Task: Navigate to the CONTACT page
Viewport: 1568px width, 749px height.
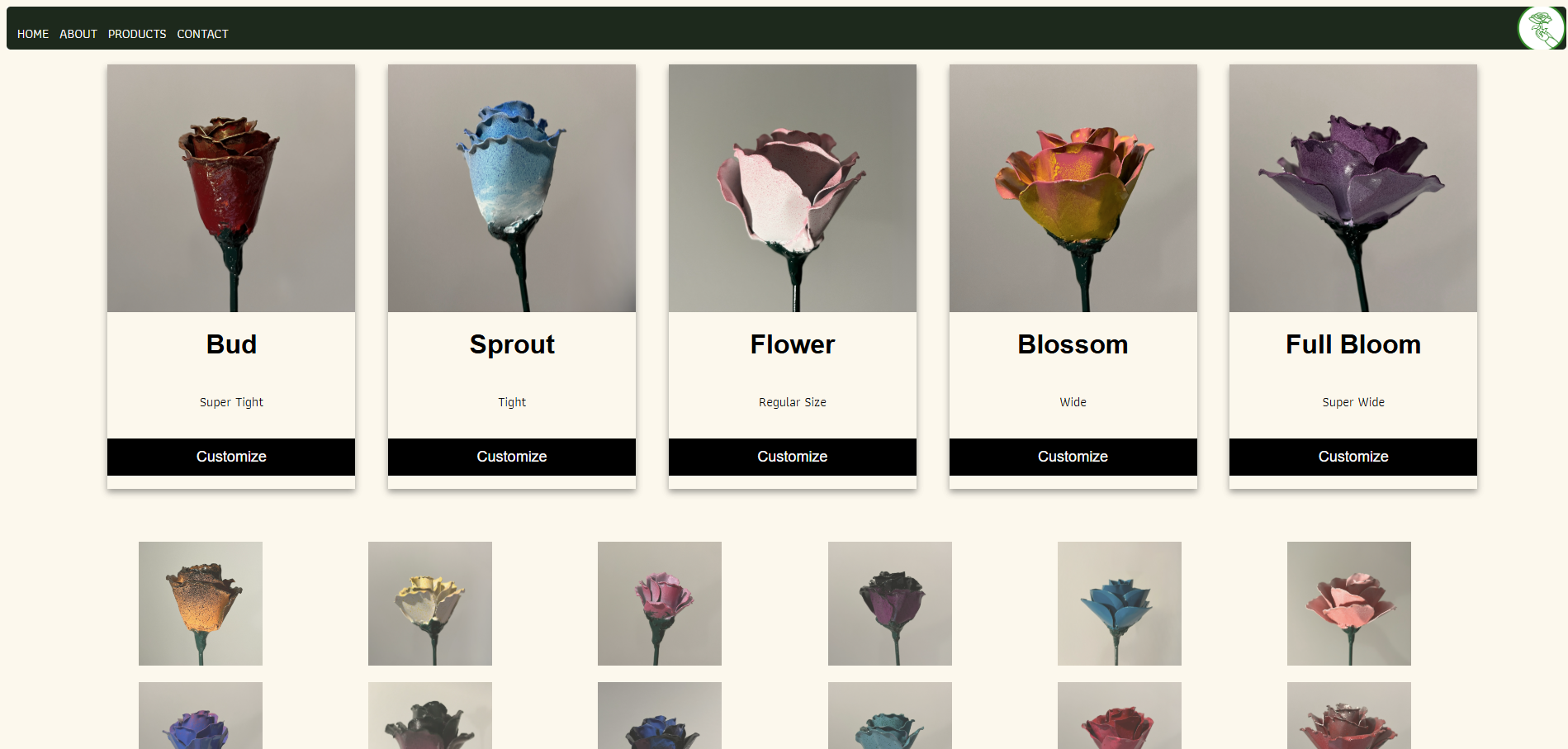Action: click(x=202, y=34)
